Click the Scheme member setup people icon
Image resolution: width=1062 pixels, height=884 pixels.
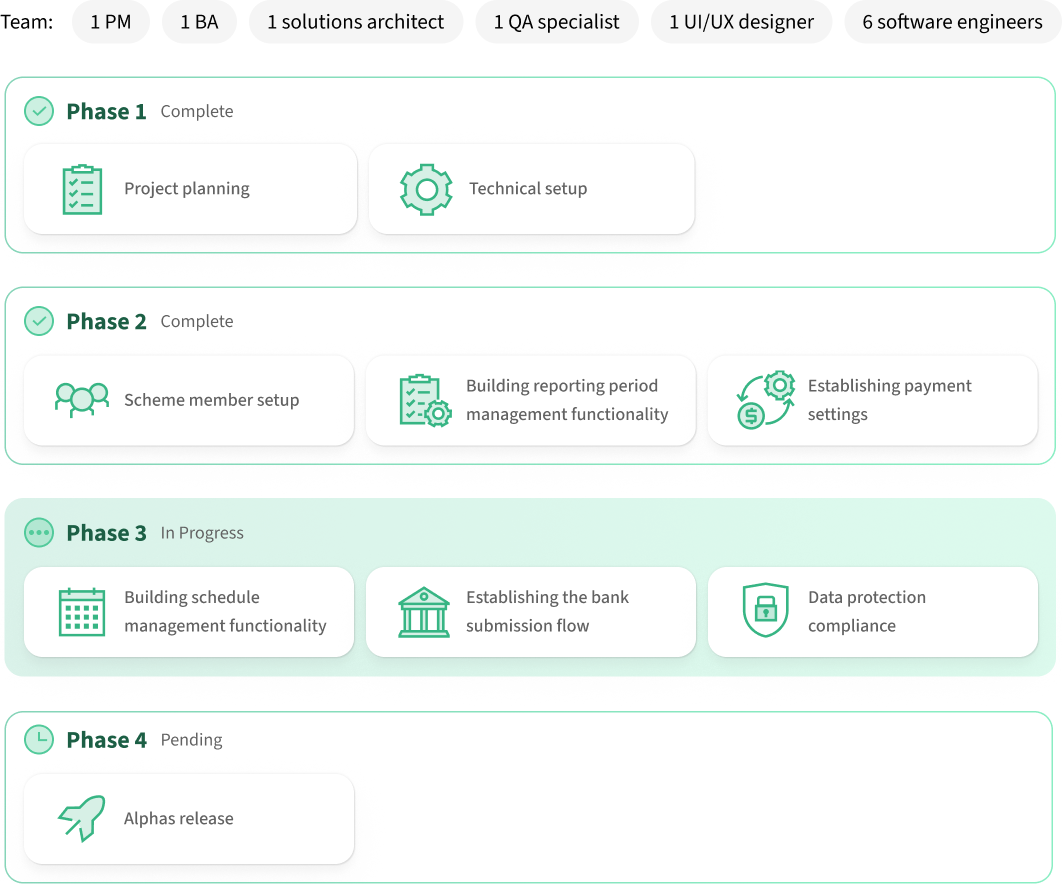tap(82, 400)
